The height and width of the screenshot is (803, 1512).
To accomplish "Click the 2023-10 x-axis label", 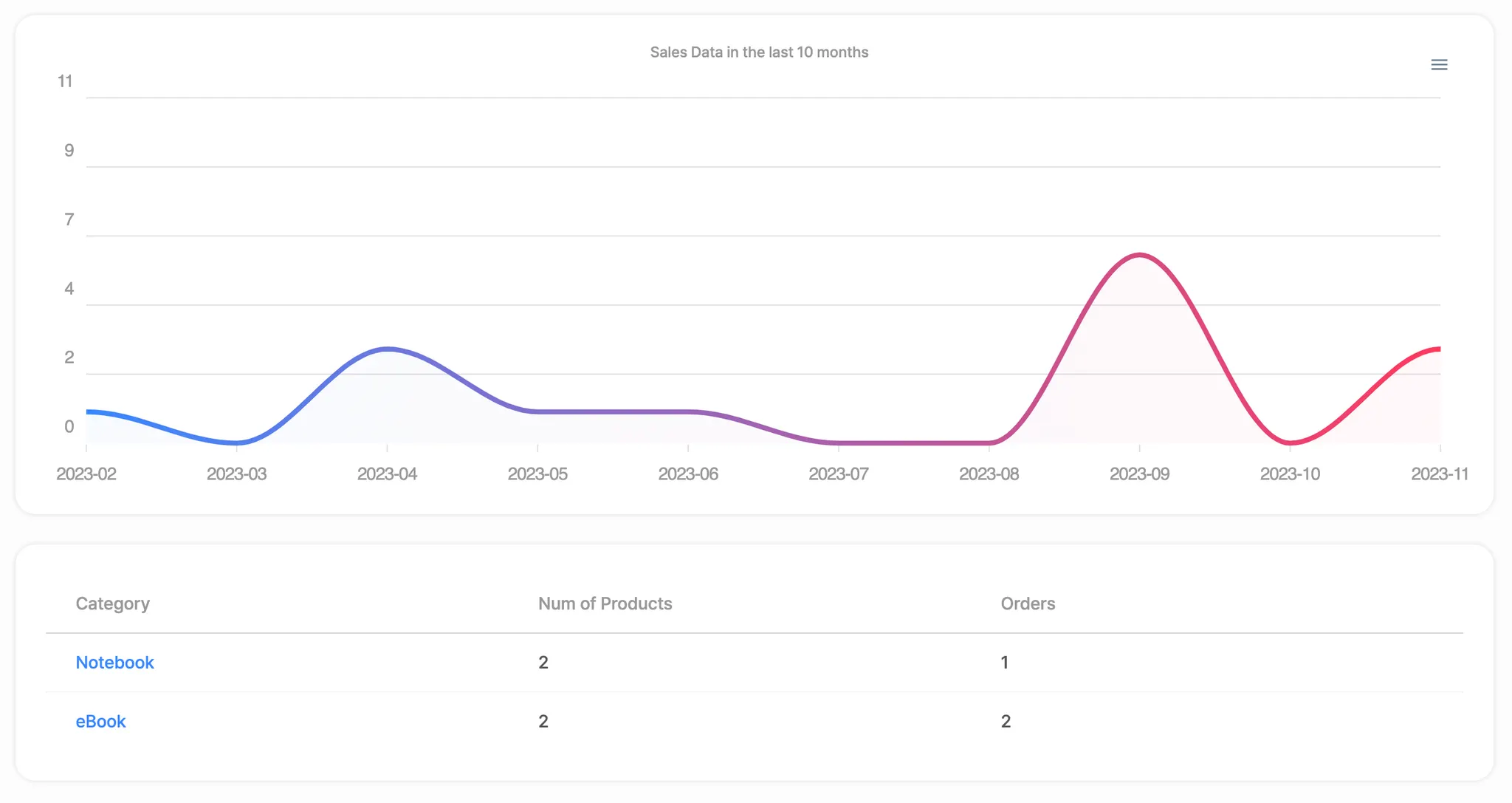I will click(x=1290, y=474).
